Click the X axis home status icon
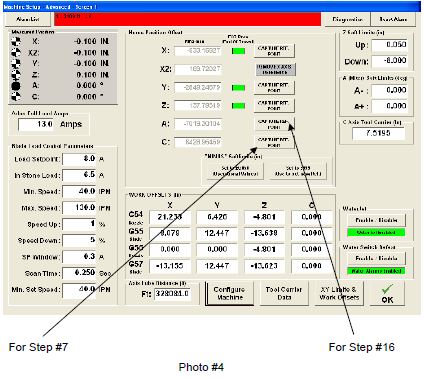Screen dimensions: 424x379 pyautogui.click(x=16, y=42)
